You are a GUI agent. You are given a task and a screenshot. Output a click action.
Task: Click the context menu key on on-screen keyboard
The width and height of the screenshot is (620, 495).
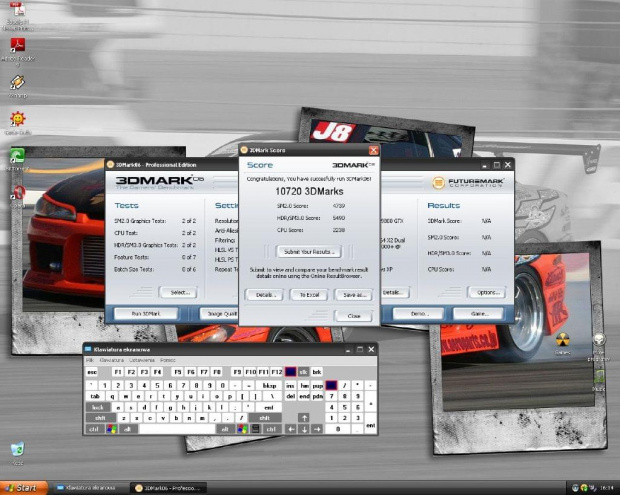pyautogui.click(x=255, y=429)
